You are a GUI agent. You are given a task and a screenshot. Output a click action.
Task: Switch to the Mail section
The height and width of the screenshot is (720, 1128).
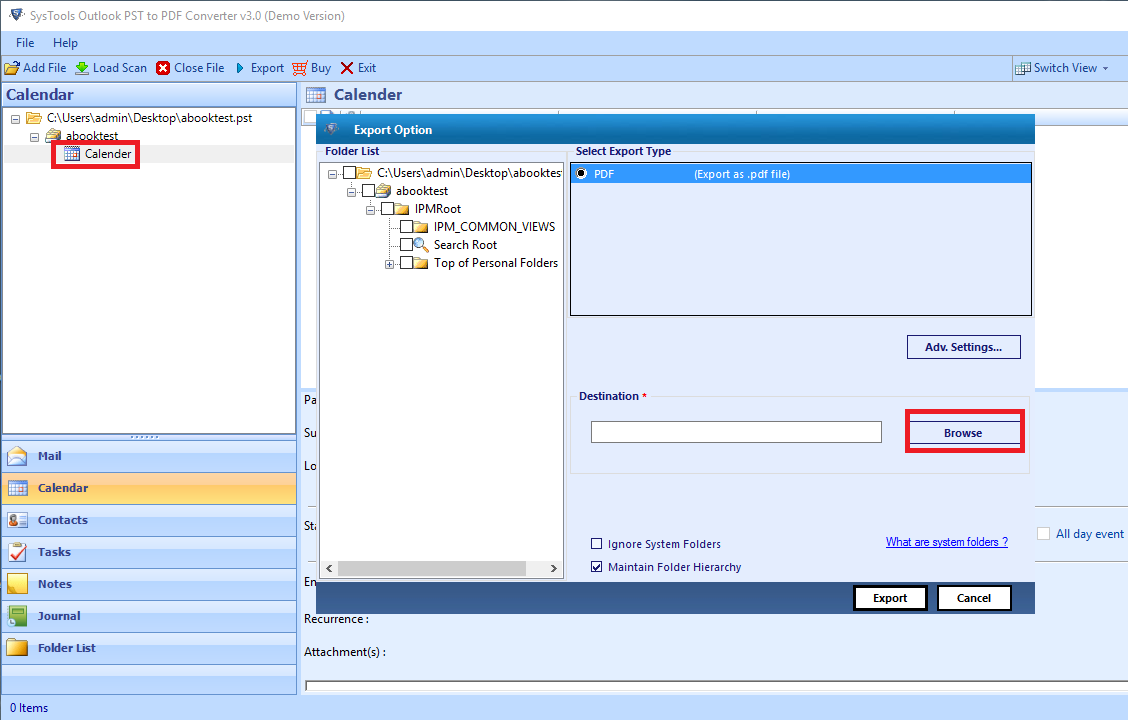click(149, 456)
